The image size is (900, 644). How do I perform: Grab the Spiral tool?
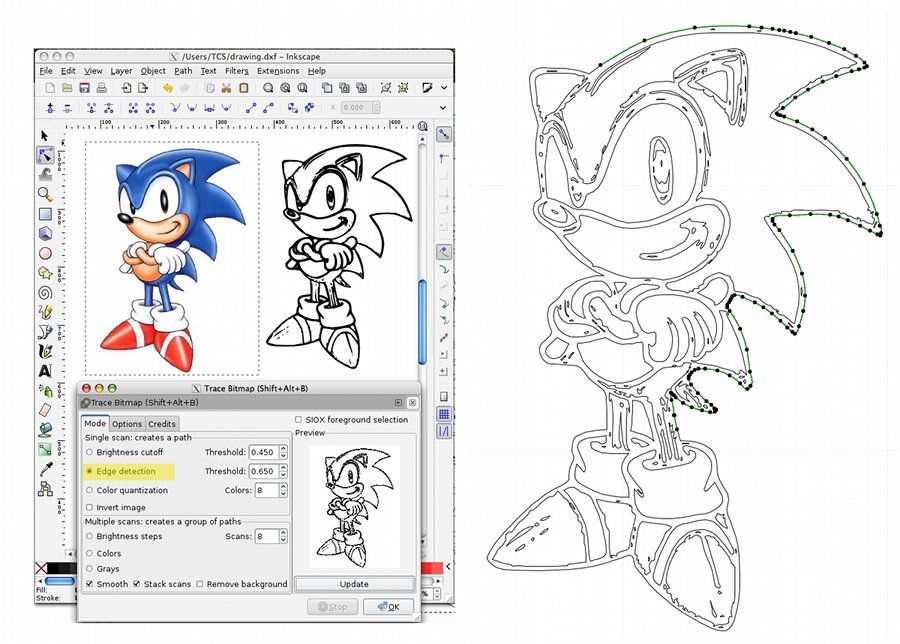point(45,293)
